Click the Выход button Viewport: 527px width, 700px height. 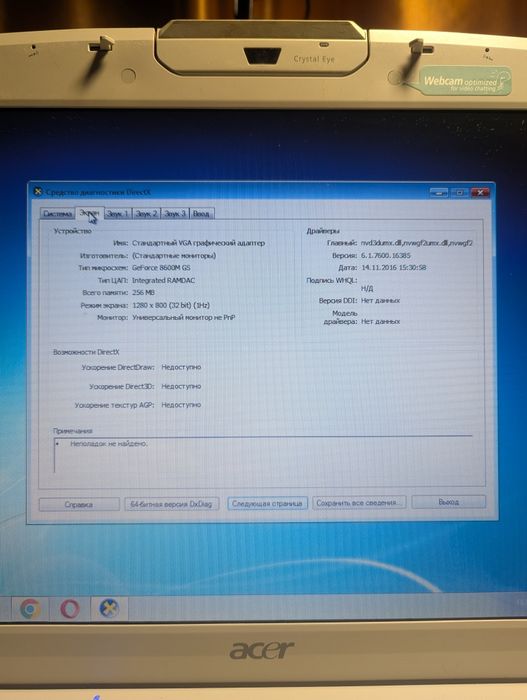[x=448, y=502]
